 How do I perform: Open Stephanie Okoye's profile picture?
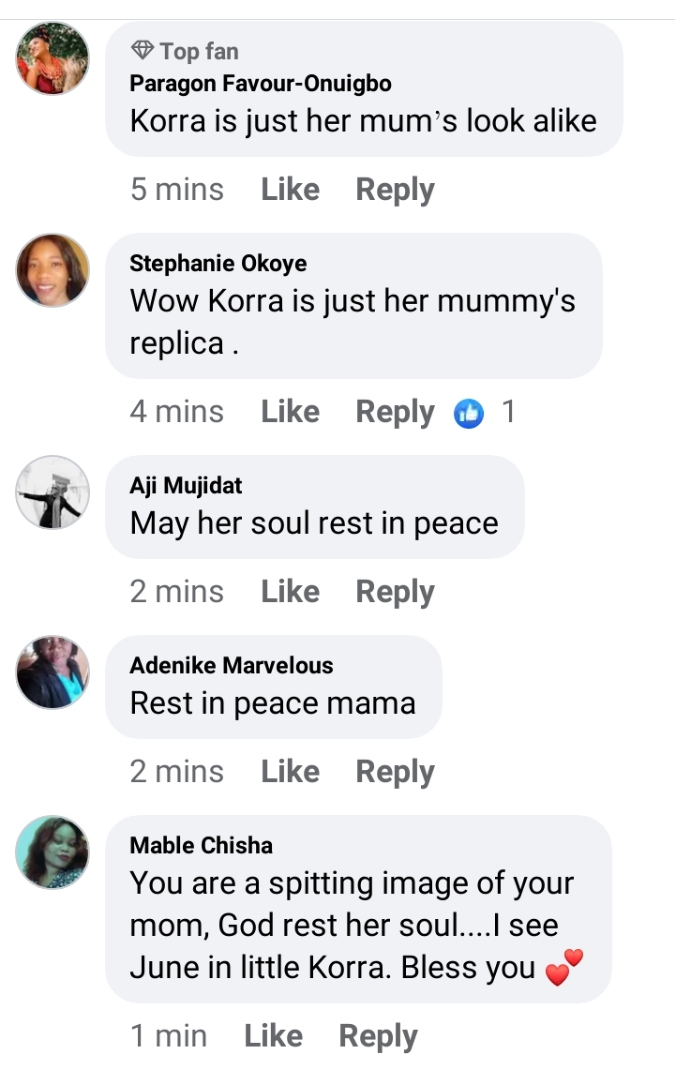(53, 270)
